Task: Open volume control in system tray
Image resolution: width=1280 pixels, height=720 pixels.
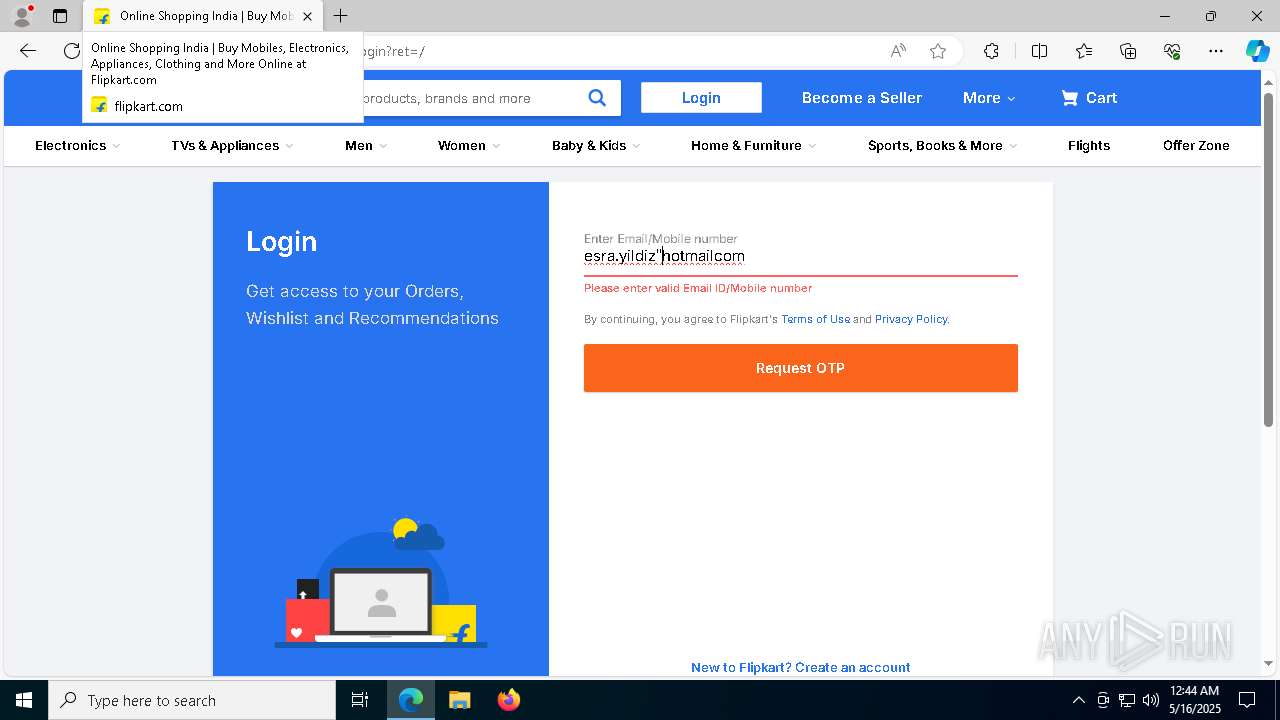Action: (x=1151, y=700)
